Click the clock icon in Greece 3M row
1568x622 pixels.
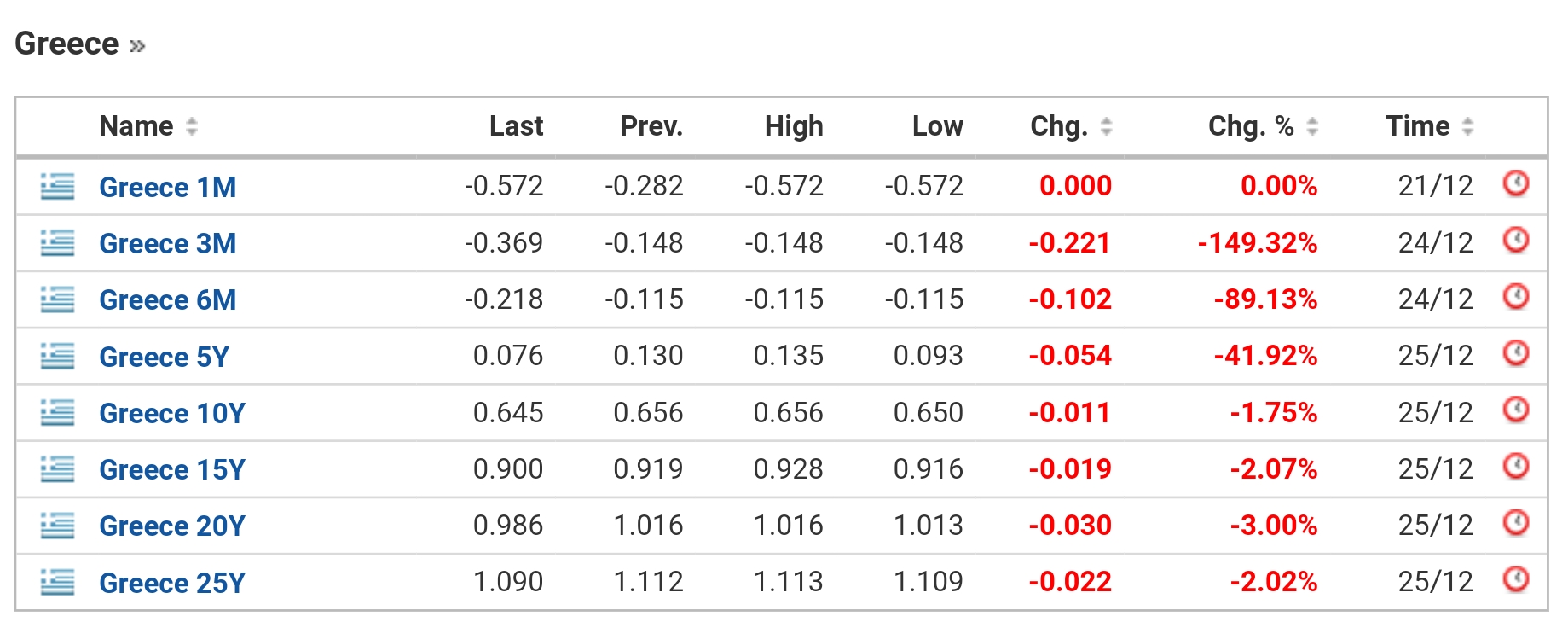(1515, 240)
